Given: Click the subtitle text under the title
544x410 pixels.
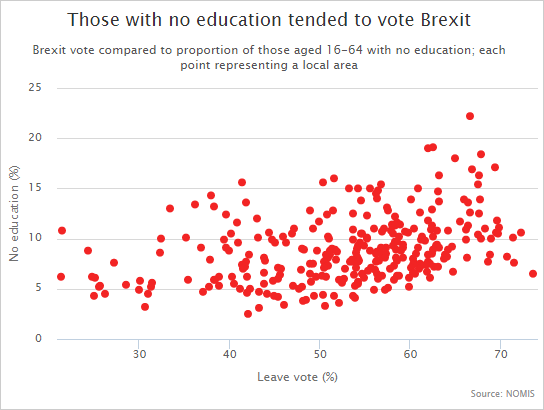Looking at the screenshot, I should [269, 57].
